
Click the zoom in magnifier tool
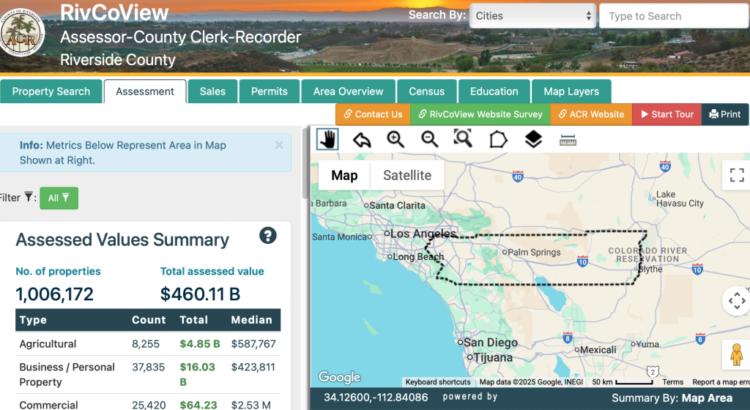tap(396, 139)
